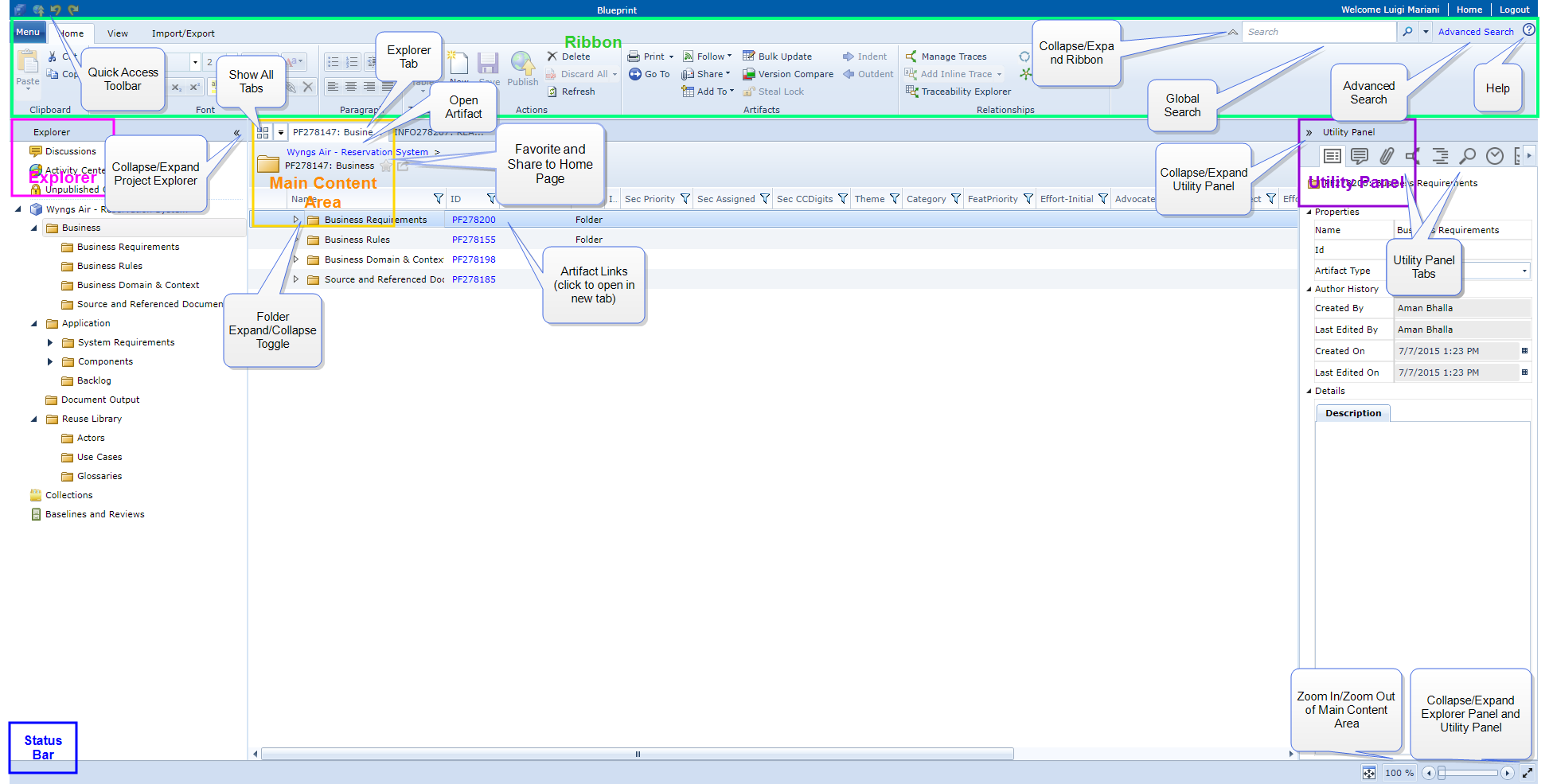This screenshot has width=1549, height=784.
Task: Open artifact link PF278155
Action: click(474, 240)
